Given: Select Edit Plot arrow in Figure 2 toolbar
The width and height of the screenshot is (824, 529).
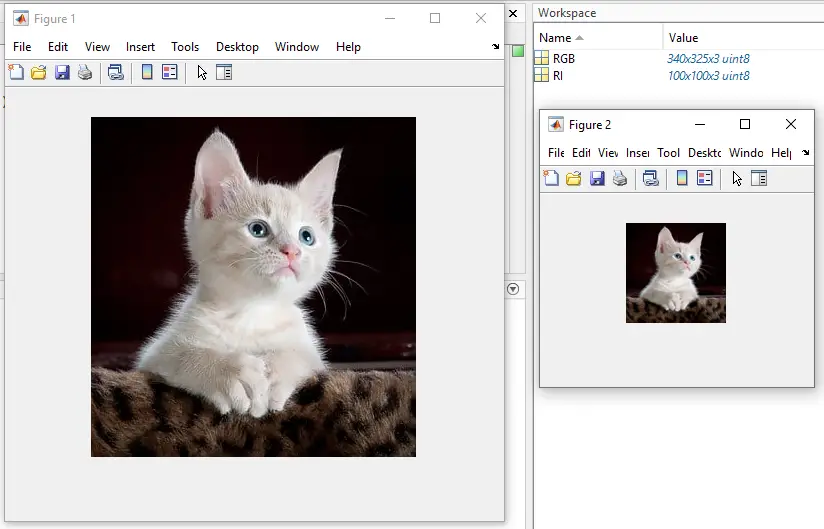Looking at the screenshot, I should click(x=737, y=179).
